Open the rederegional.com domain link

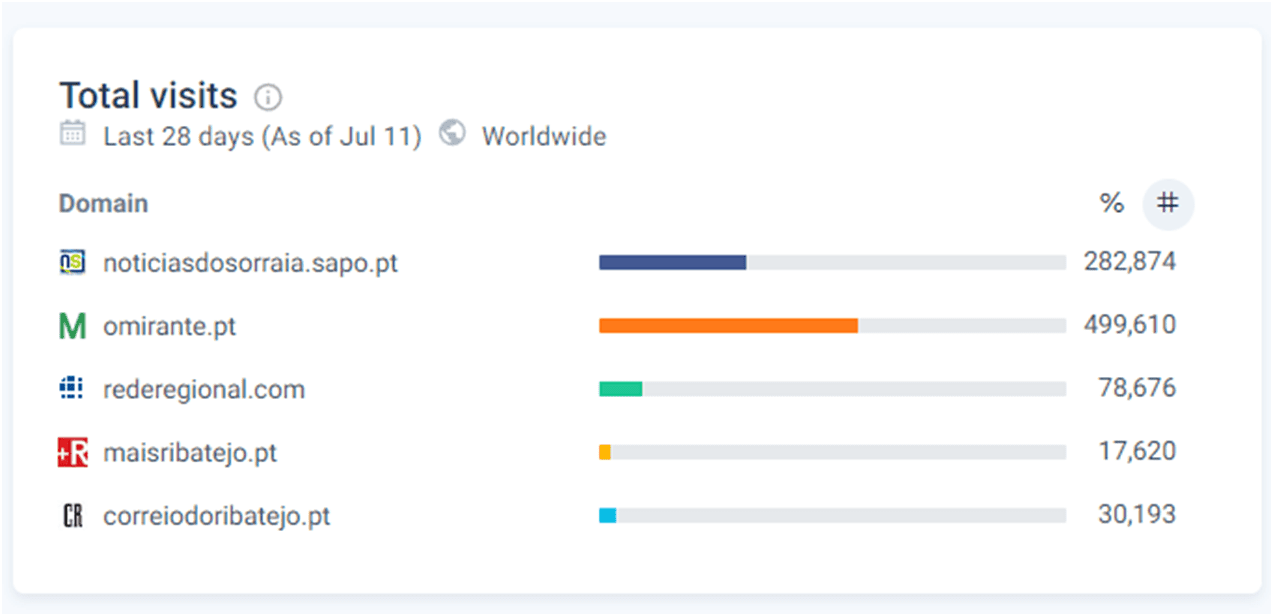coord(204,390)
